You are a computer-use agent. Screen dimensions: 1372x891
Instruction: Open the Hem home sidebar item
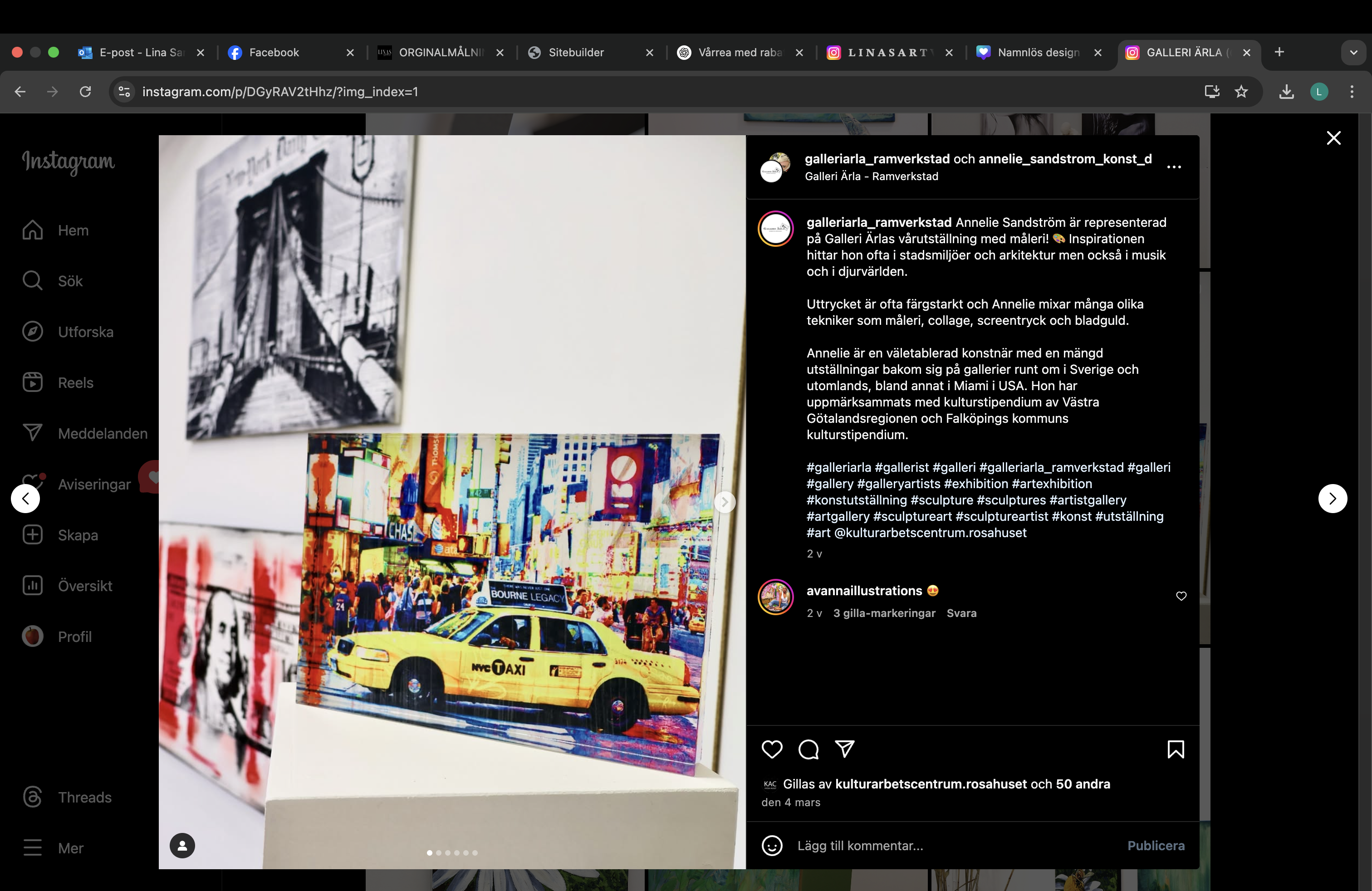coord(56,230)
